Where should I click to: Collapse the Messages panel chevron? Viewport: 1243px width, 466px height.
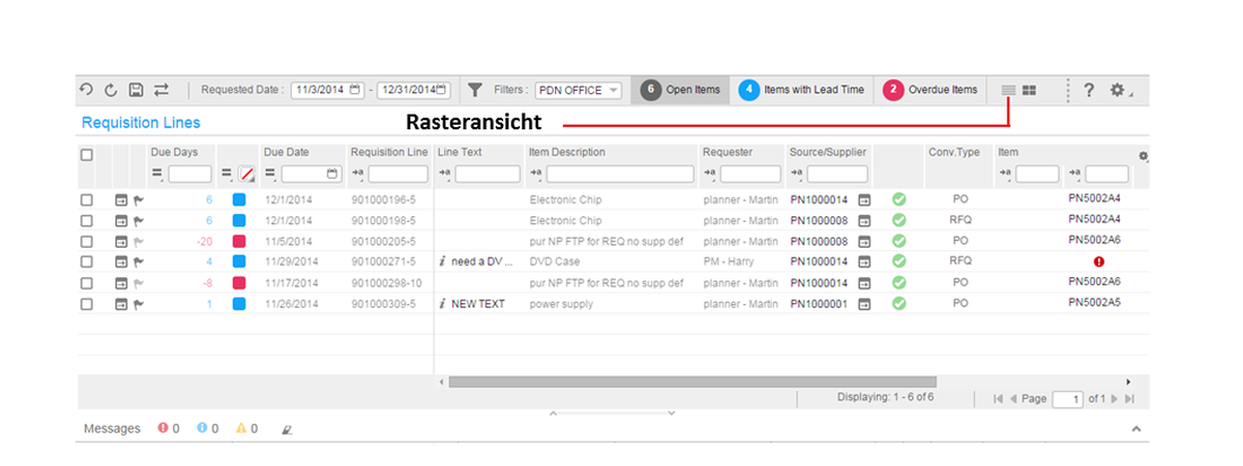[1136, 429]
